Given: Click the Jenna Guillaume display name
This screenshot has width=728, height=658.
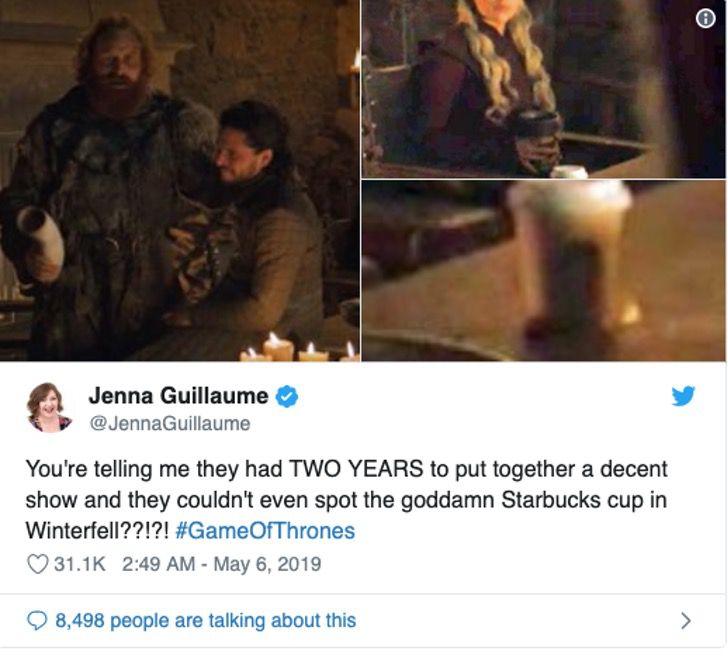Looking at the screenshot, I should [178, 396].
